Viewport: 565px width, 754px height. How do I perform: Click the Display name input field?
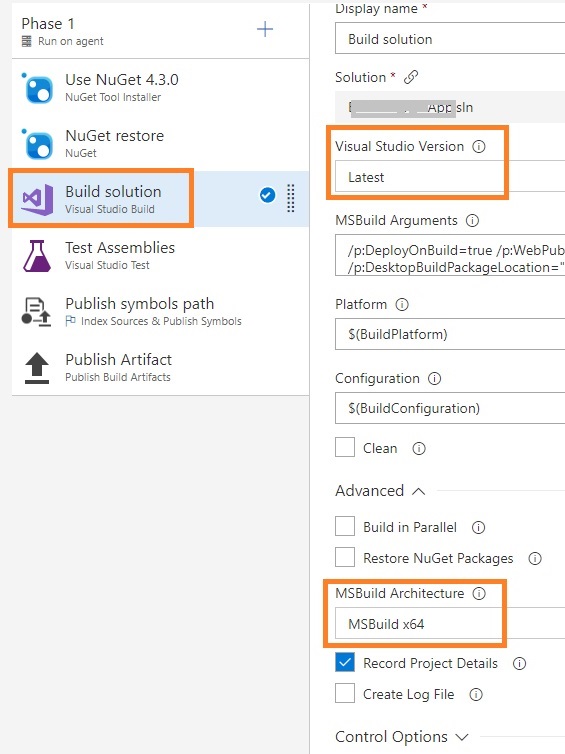click(450, 39)
